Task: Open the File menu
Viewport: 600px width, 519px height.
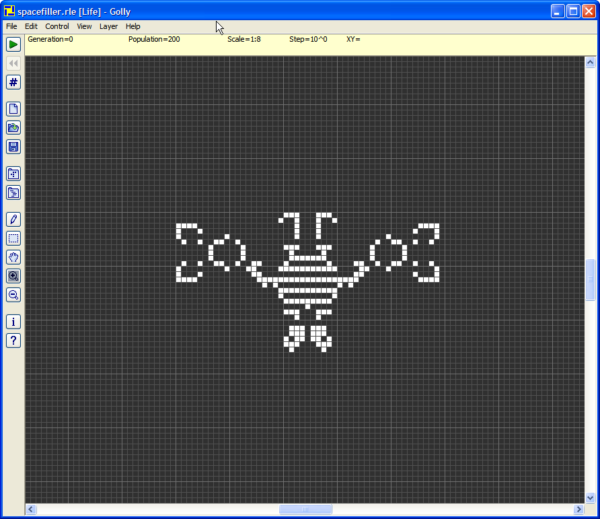Action: click(x=12, y=26)
